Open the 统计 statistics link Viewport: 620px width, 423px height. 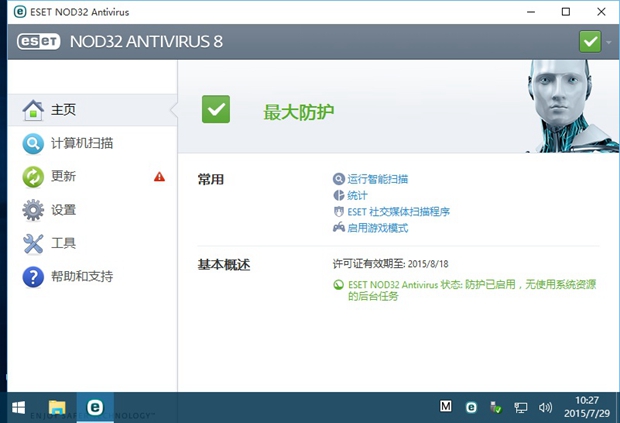tap(357, 195)
